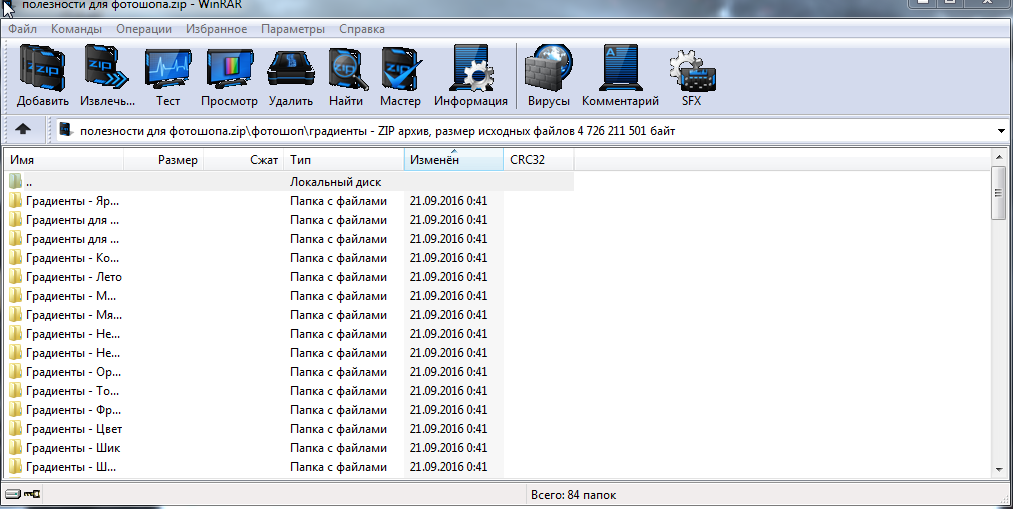
Task: Click the folder icon of Градиенты - Цвет
Action: [x=16, y=428]
